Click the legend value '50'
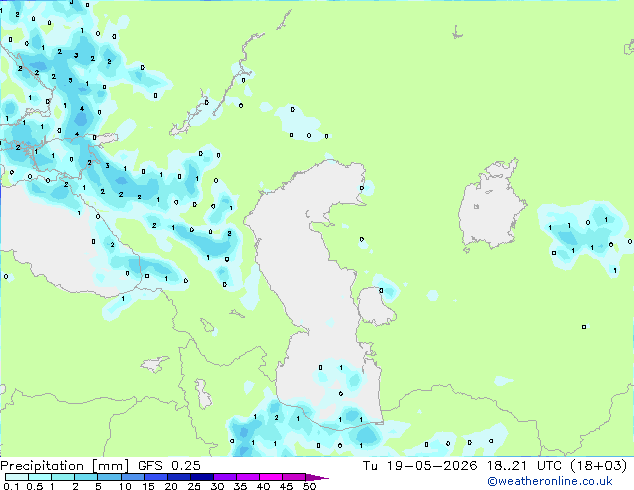Screen dimensions: 634x490 310,486
